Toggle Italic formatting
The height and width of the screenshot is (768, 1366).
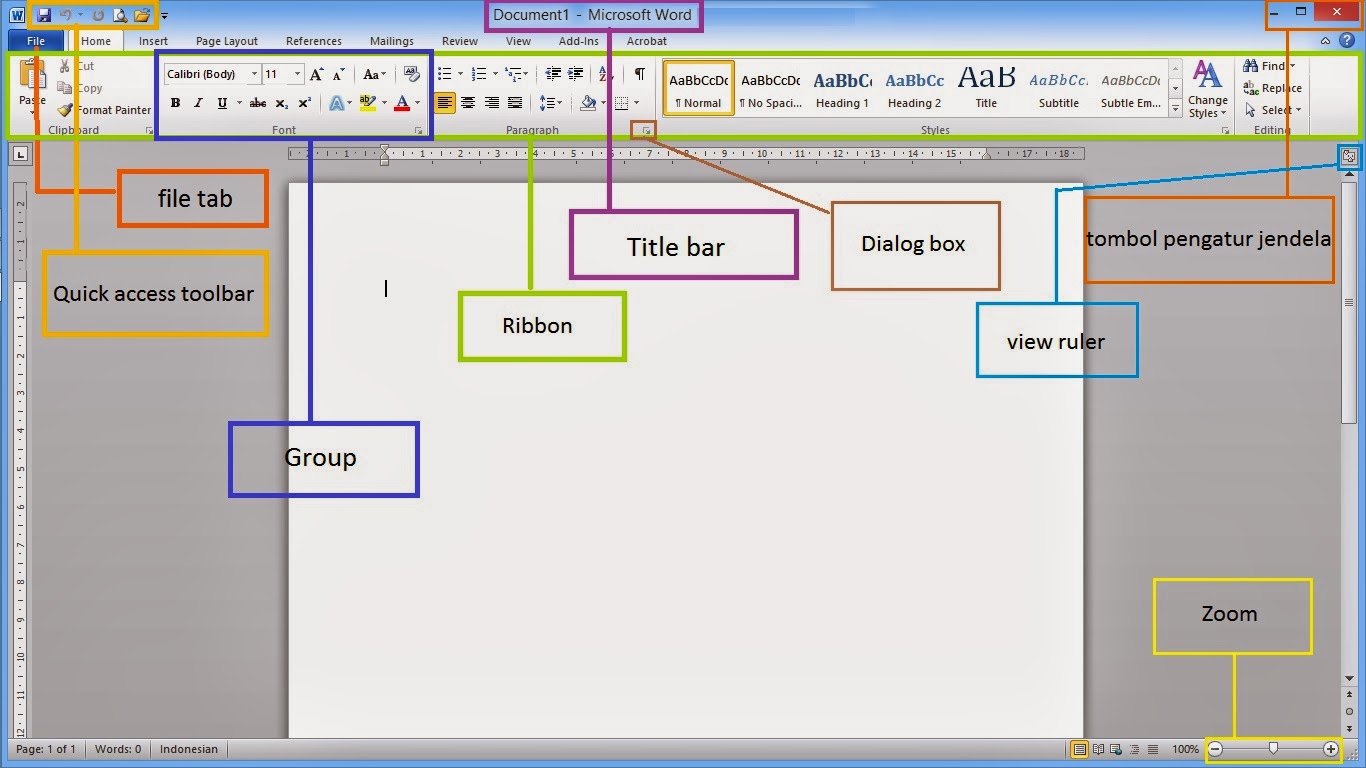coord(198,103)
